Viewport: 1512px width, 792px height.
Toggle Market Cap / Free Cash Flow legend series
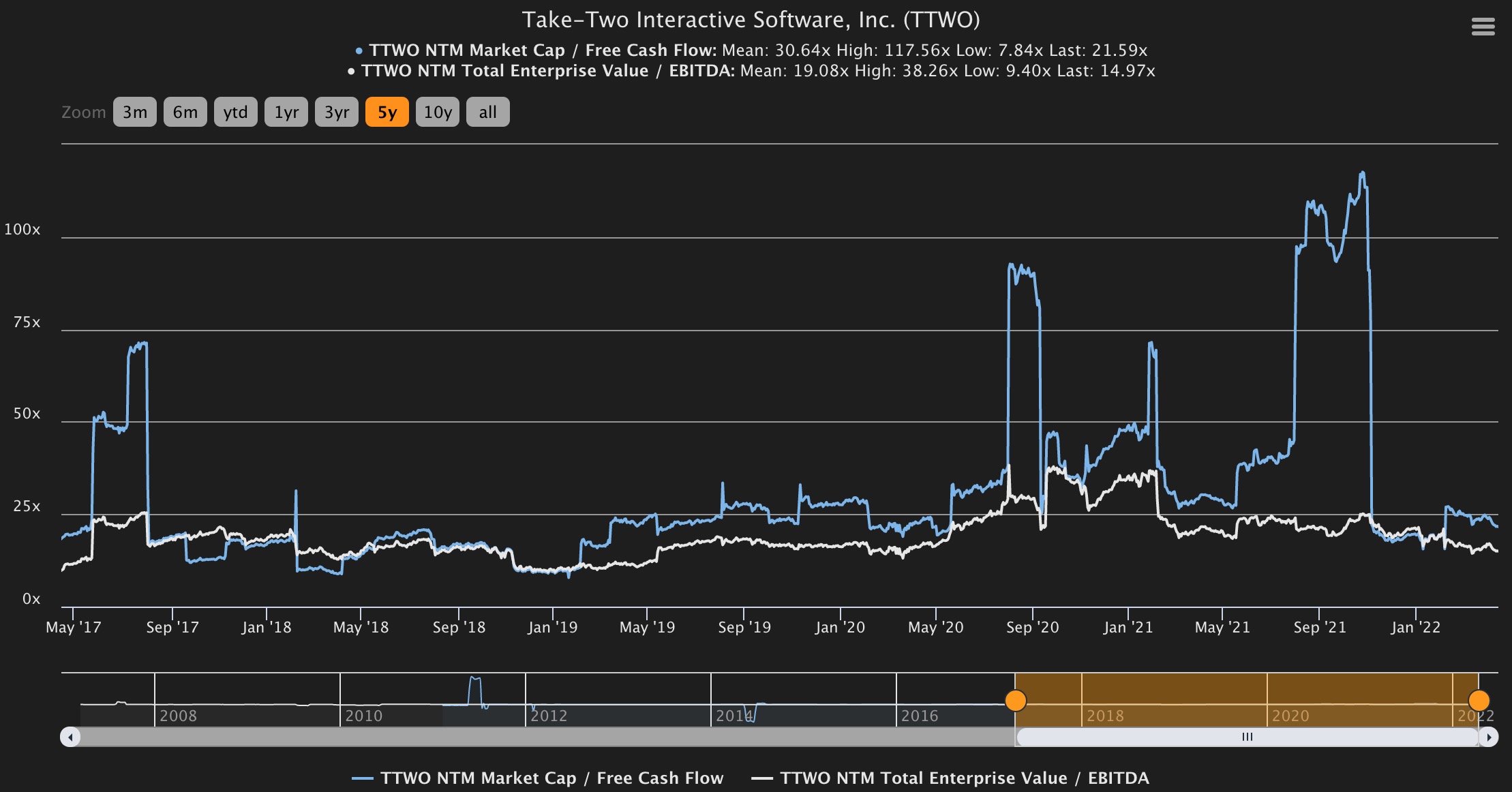coord(552,778)
